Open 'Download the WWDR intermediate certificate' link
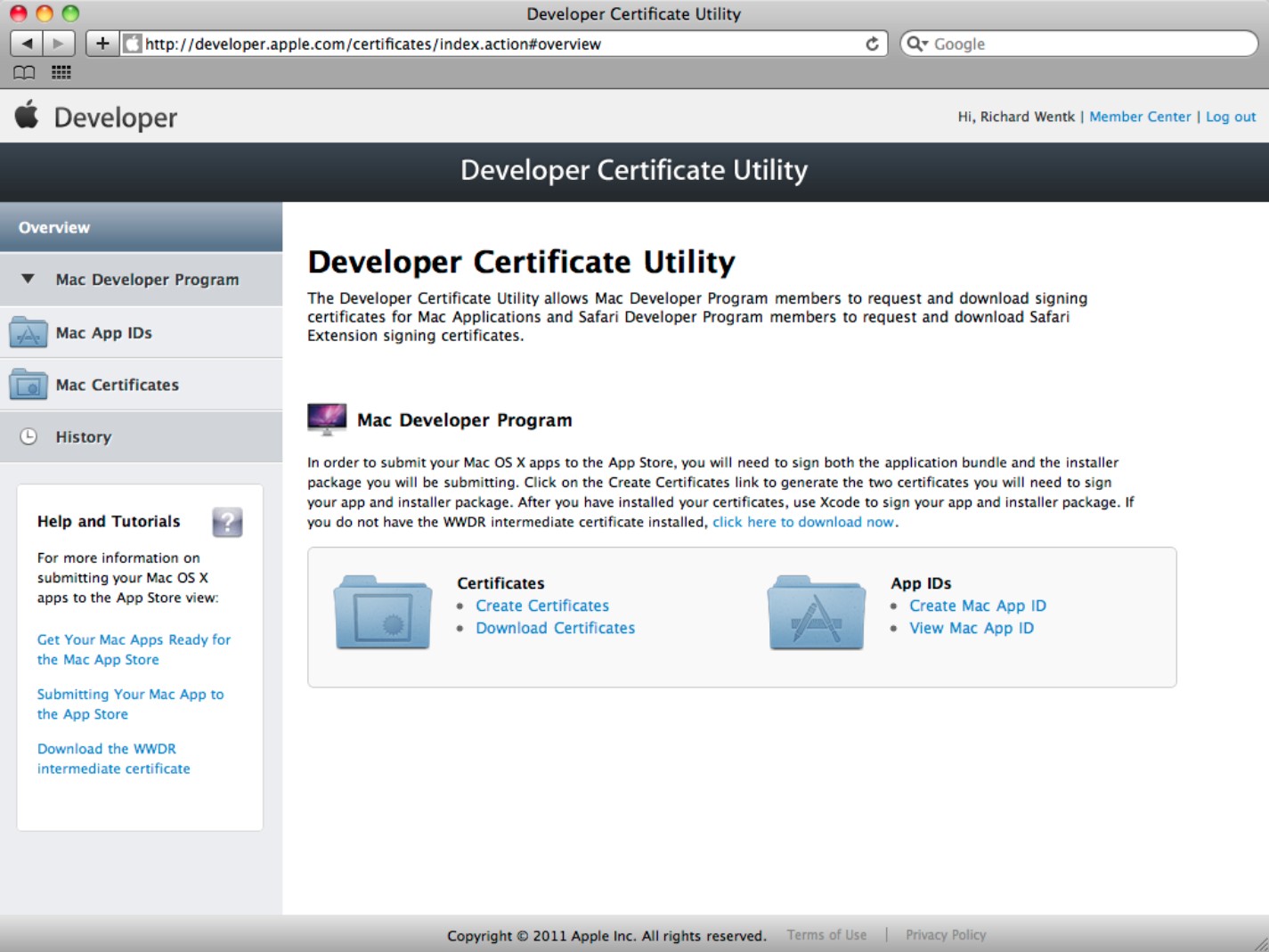Image resolution: width=1269 pixels, height=952 pixels. click(x=113, y=759)
